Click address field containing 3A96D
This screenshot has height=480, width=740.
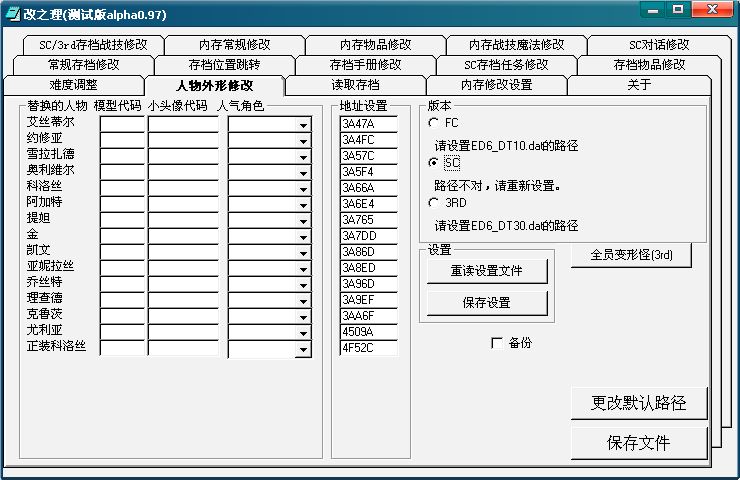tap(369, 284)
